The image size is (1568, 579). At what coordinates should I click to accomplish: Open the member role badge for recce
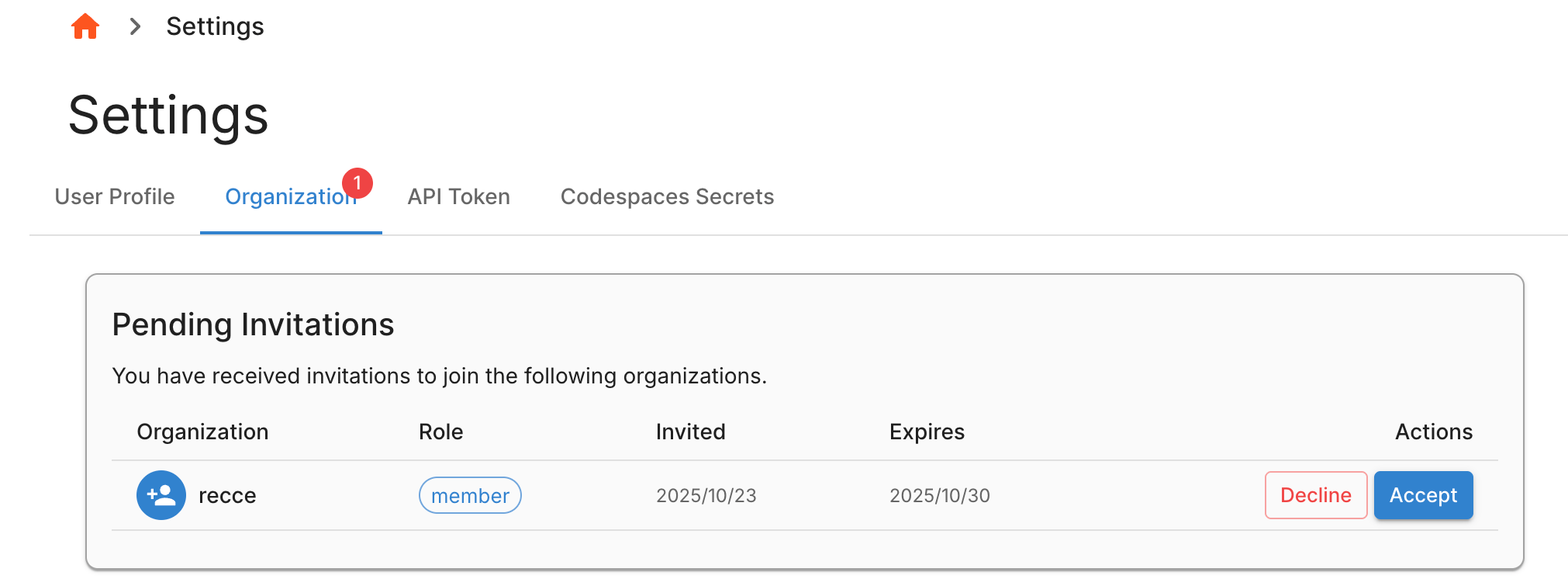(469, 494)
